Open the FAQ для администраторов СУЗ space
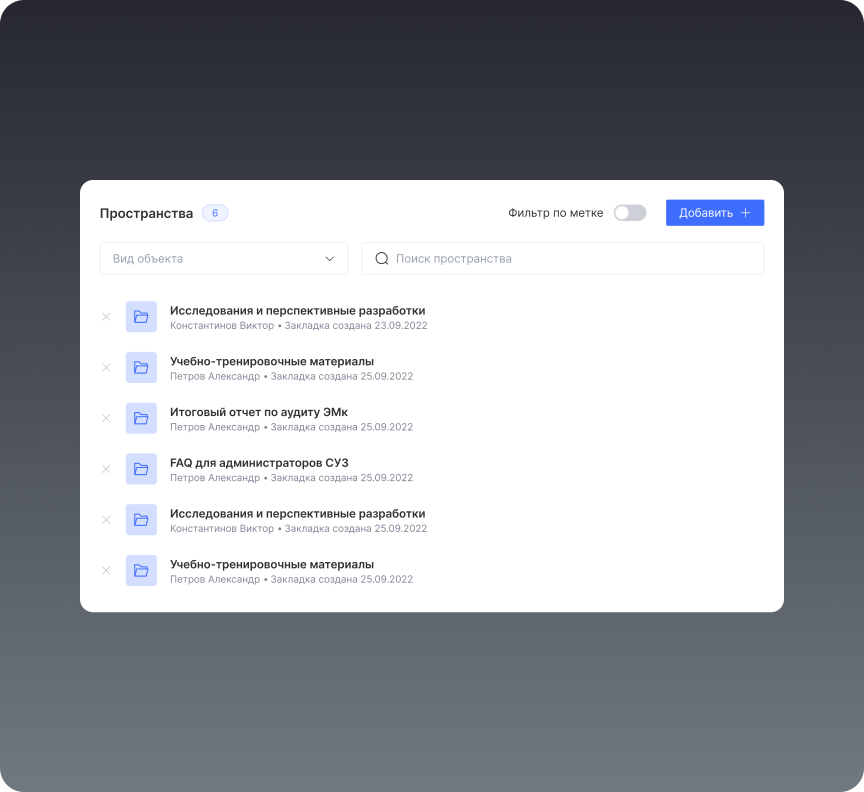The height and width of the screenshot is (792, 864). 258,463
